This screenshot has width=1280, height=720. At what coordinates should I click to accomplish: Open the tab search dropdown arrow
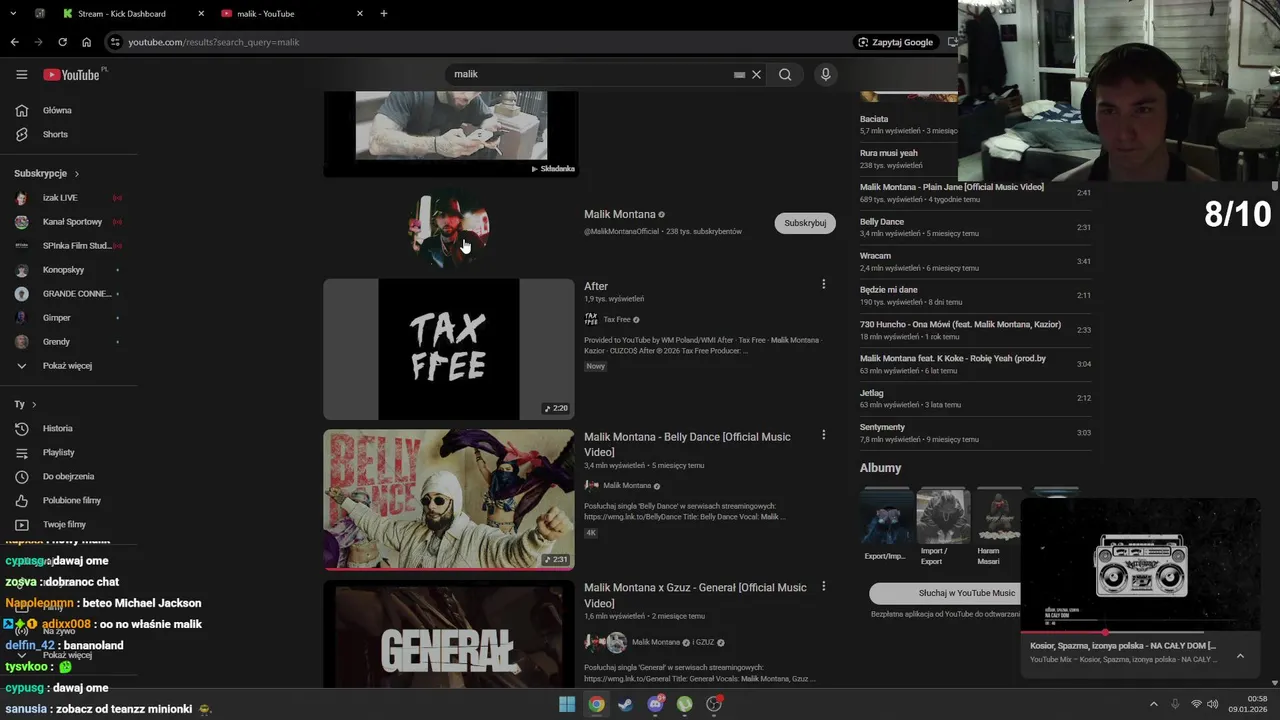(x=13, y=13)
